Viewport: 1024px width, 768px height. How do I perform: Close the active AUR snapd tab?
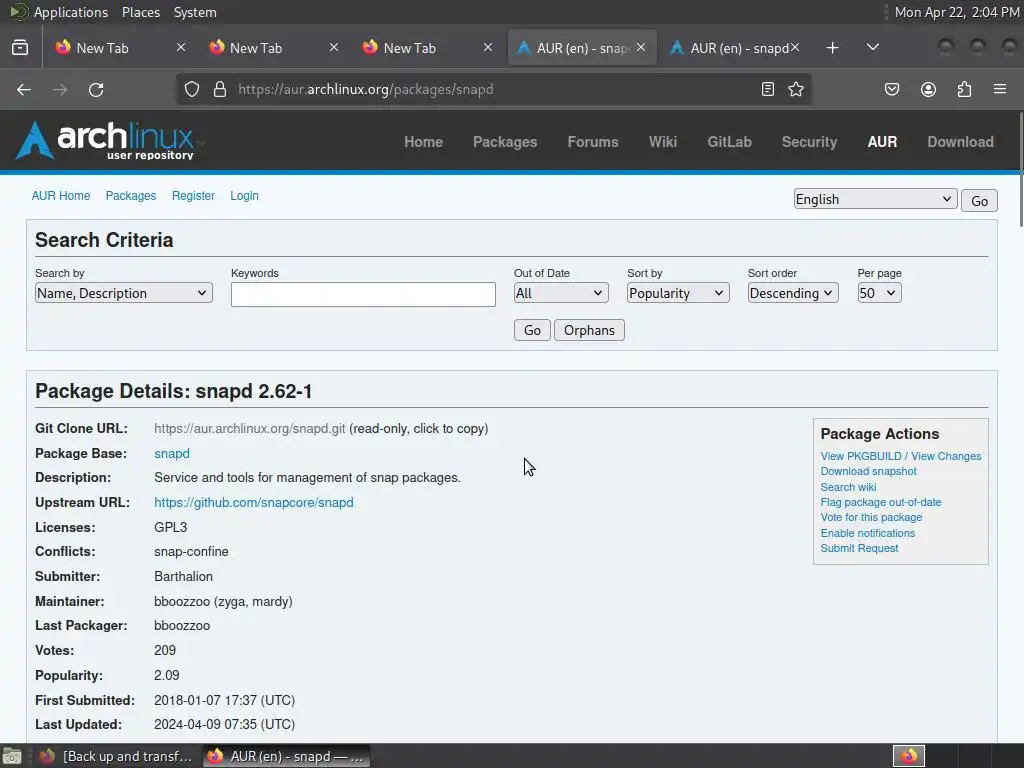pos(641,48)
